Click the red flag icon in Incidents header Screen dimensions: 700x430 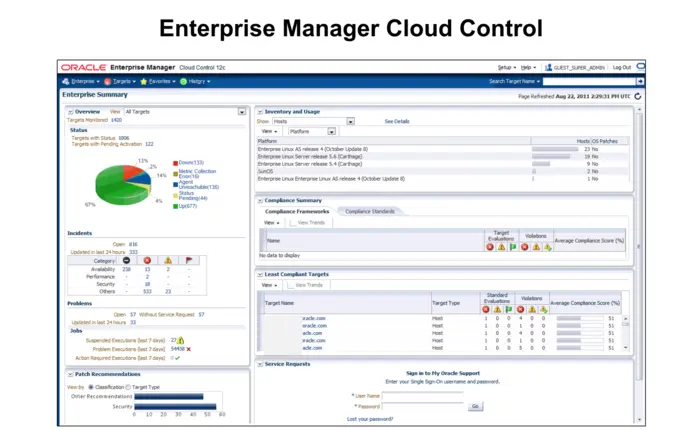pyautogui.click(x=189, y=260)
